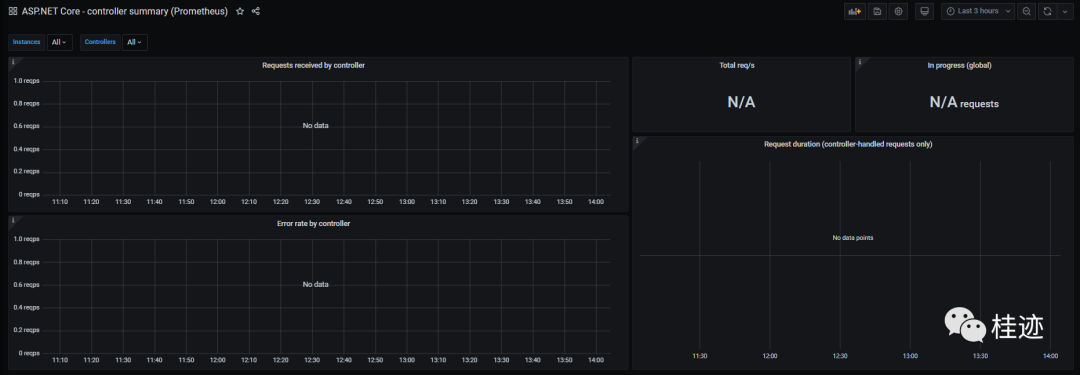This screenshot has width=1080, height=375.
Task: Click the Instances variable label
Action: point(27,42)
